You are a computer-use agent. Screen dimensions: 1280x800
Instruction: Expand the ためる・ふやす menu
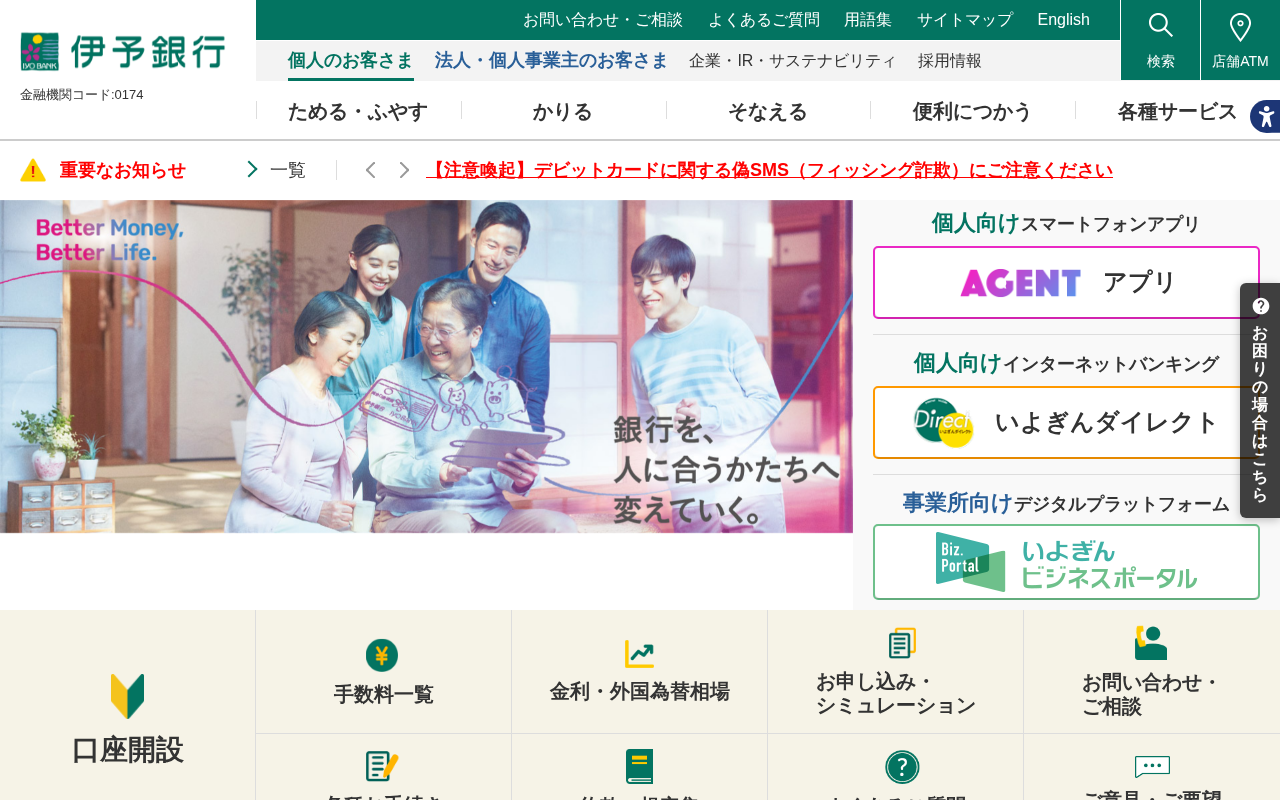[x=358, y=111]
